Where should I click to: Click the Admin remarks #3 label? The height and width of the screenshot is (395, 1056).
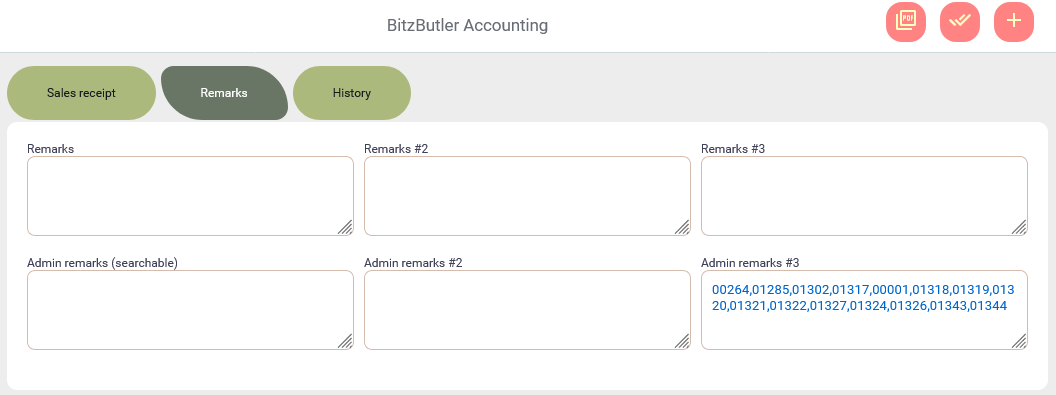[x=750, y=262]
